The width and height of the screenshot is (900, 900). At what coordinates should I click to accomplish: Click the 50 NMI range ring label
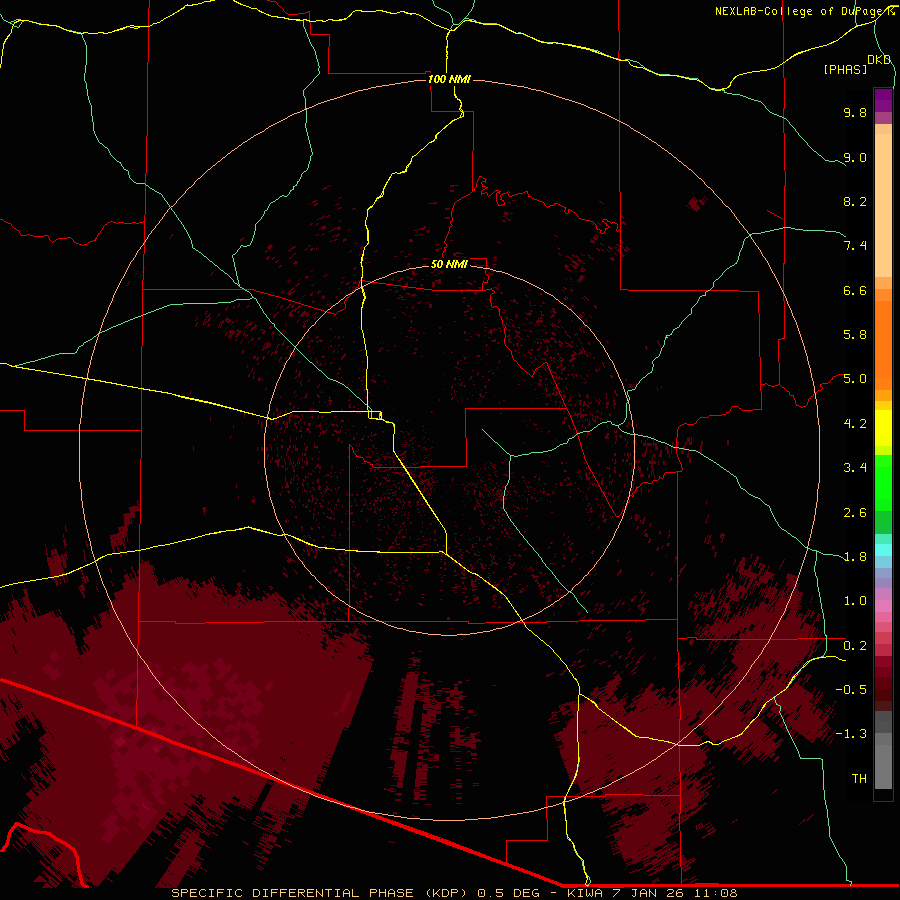click(449, 264)
